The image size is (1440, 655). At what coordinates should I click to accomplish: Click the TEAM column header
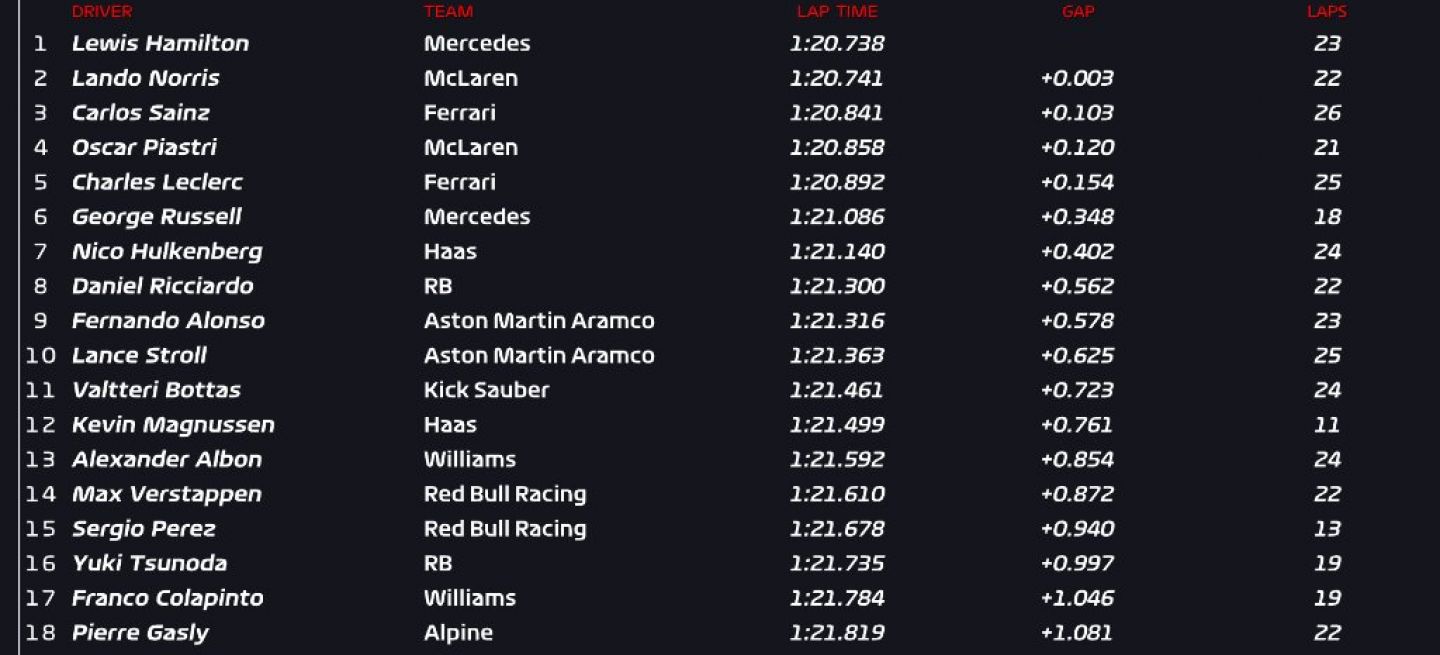click(x=448, y=12)
